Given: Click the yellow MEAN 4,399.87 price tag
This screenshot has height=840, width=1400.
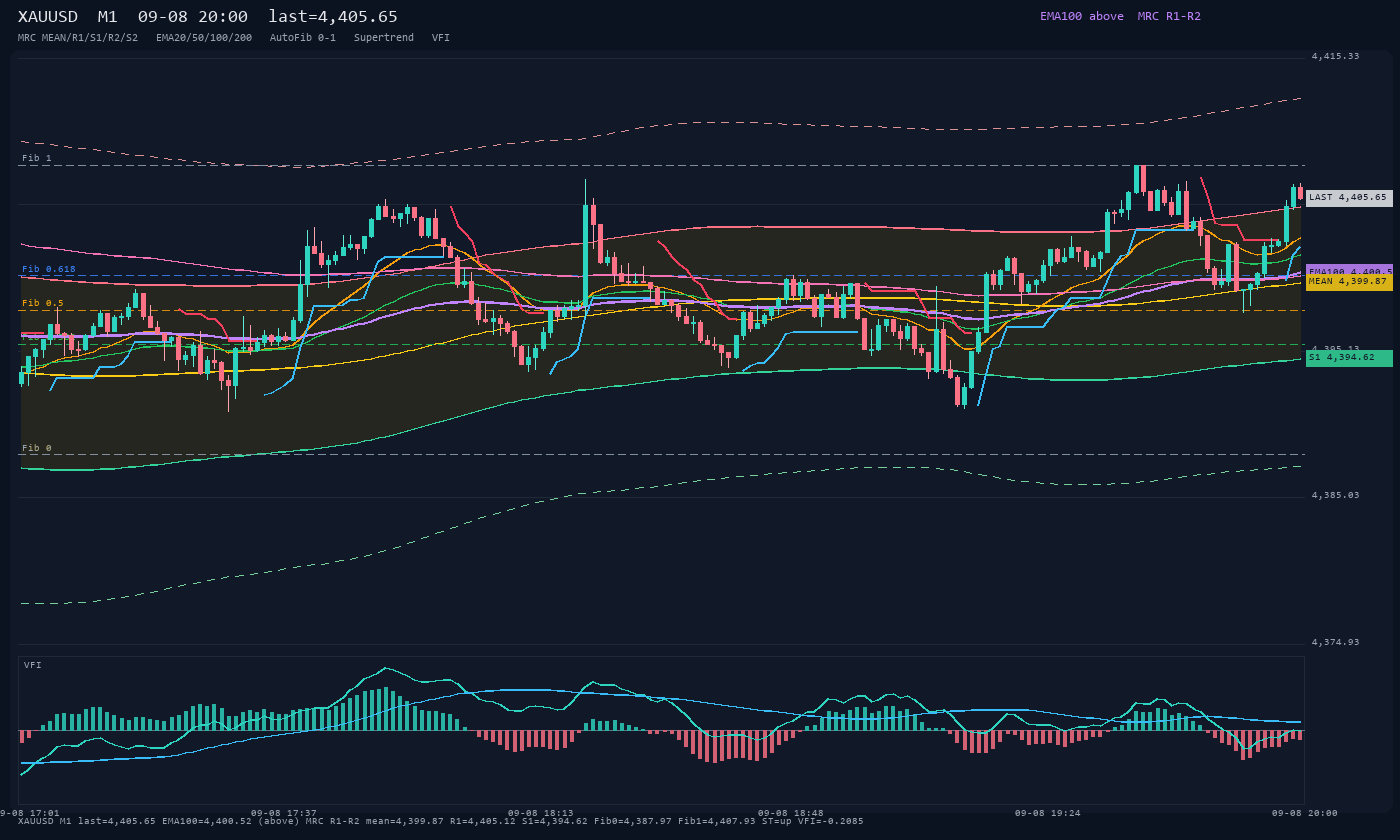Looking at the screenshot, I should 1349,282.
